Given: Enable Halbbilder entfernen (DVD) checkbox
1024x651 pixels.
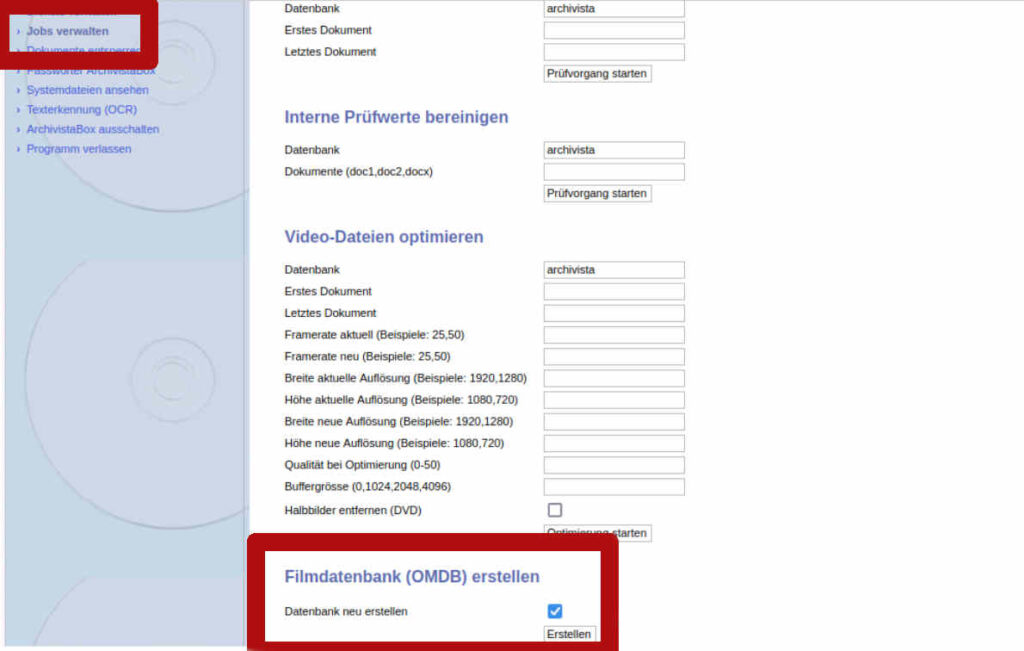Looking at the screenshot, I should (x=555, y=510).
